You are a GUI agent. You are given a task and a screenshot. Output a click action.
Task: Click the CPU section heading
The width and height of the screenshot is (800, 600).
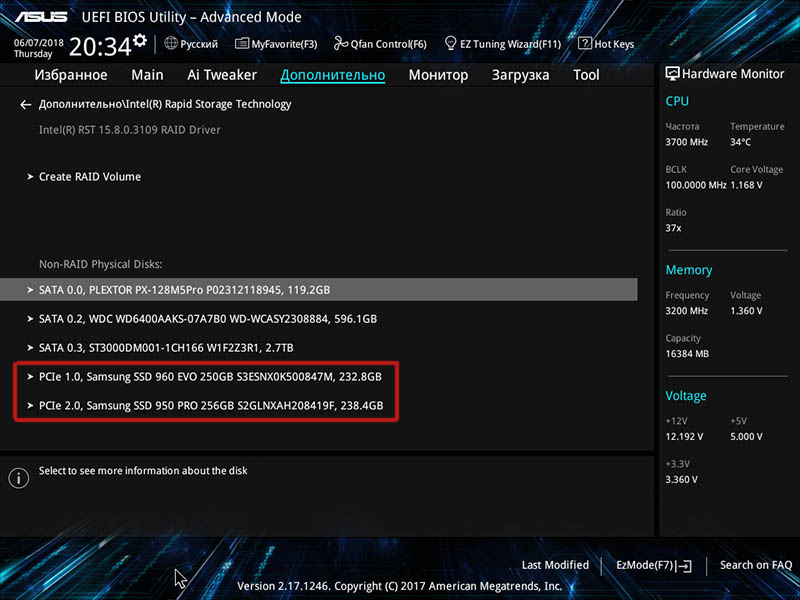pyautogui.click(x=677, y=102)
